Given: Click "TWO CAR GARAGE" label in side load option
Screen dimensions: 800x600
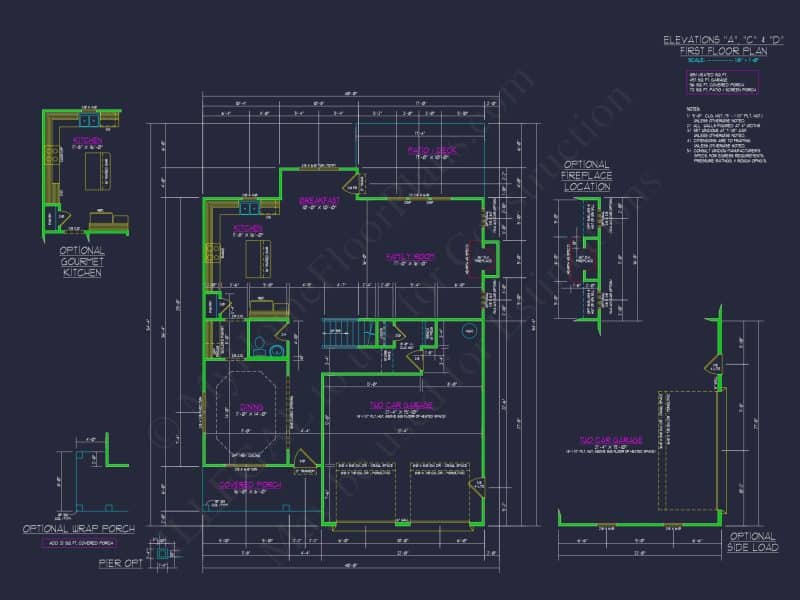Looking at the screenshot, I should [x=611, y=440].
